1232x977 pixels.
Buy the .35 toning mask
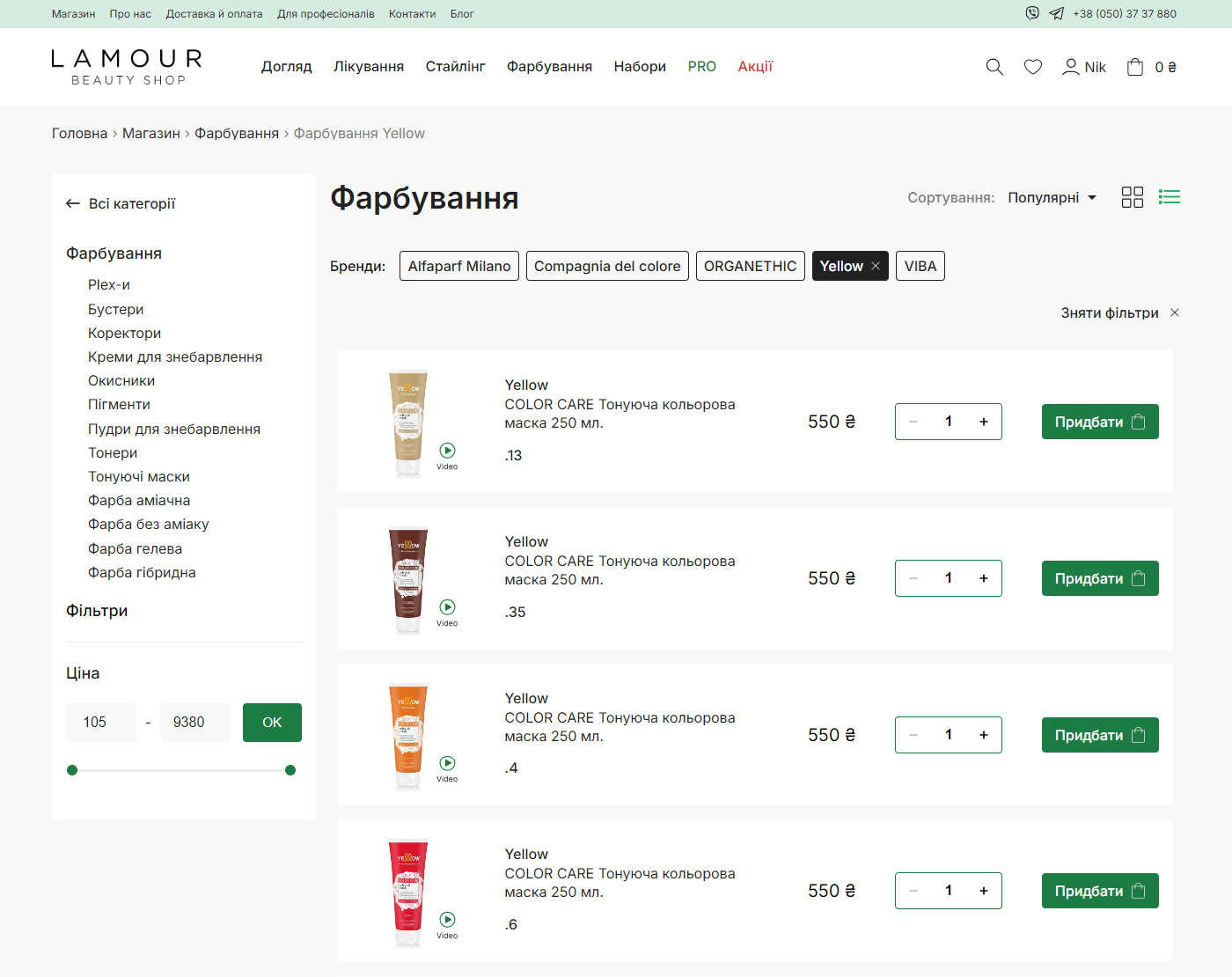pos(1100,578)
